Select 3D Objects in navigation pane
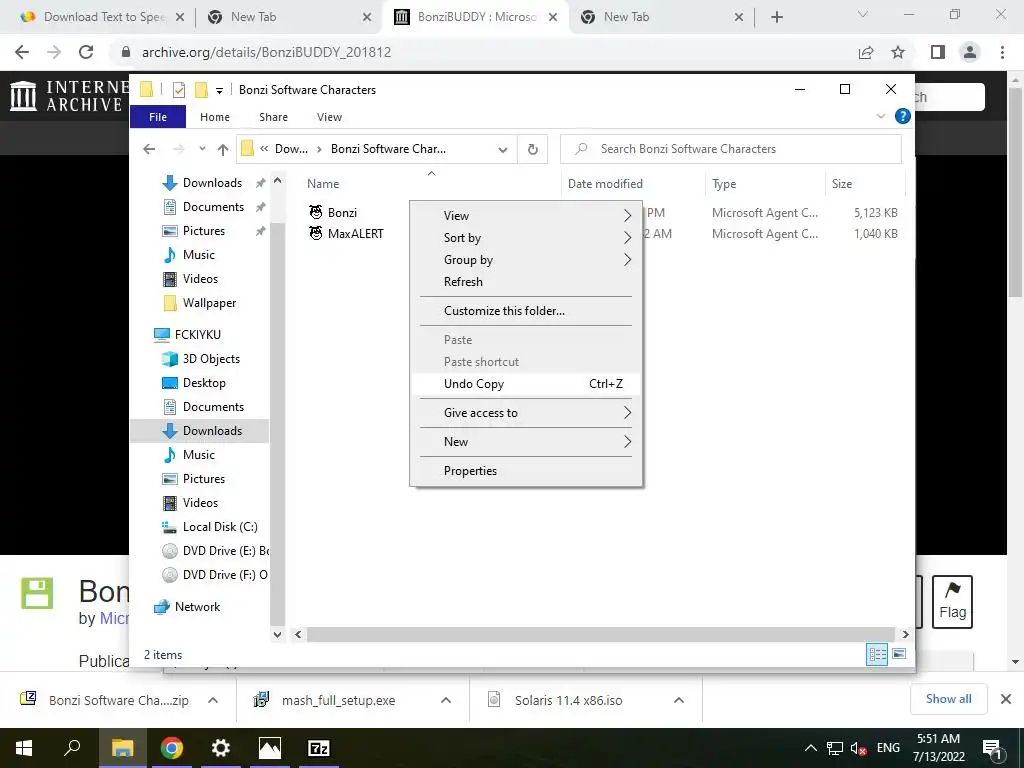 (201, 359)
